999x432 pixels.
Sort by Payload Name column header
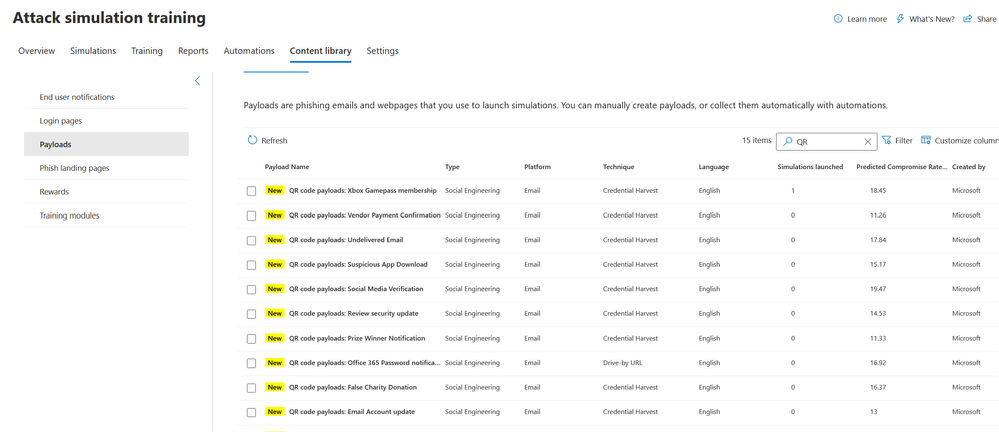point(287,167)
